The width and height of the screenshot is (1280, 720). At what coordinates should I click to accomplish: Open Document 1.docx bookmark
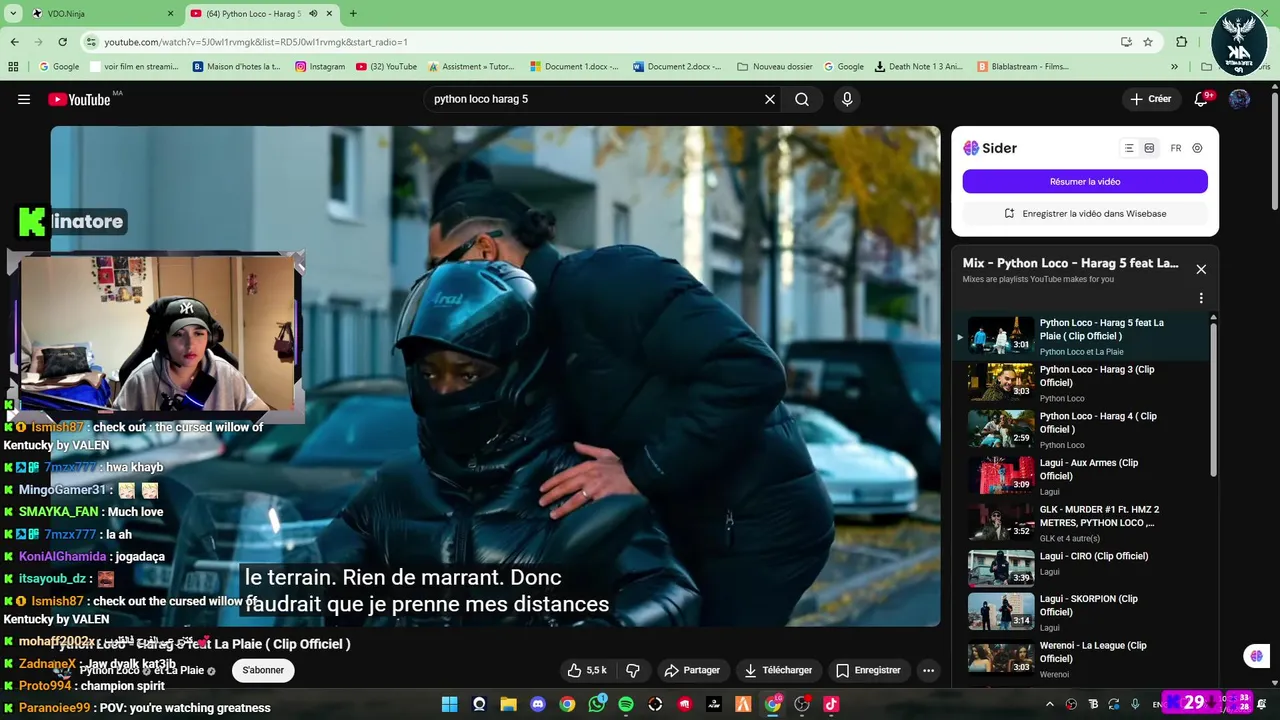click(x=575, y=67)
